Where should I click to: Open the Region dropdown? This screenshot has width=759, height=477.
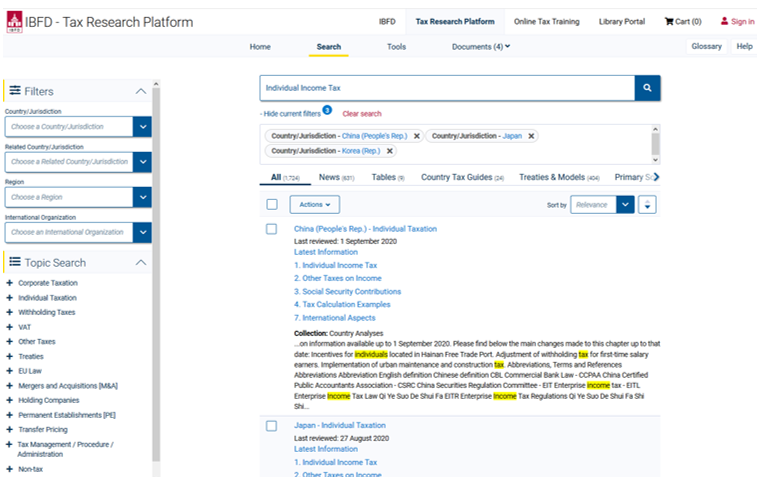pyautogui.click(x=78, y=197)
